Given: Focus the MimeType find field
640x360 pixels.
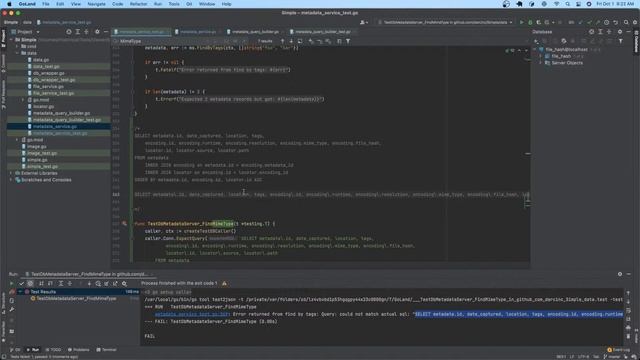Looking at the screenshot, I should tap(163, 41).
